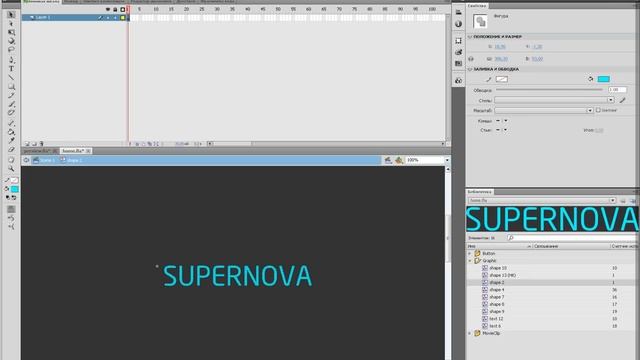Open the stroke Scale dropdown
Screen dimensions: 640x360
click(543, 111)
